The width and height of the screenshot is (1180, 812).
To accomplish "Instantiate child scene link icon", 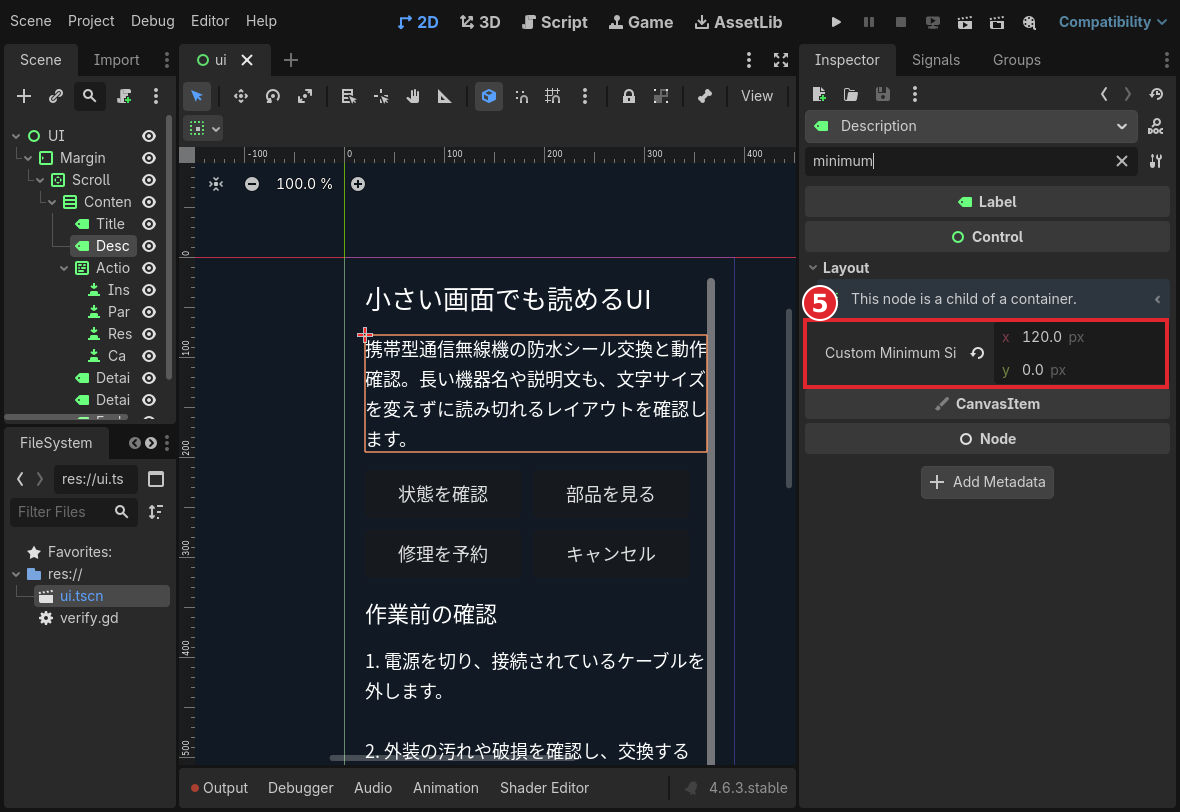I will click(56, 96).
